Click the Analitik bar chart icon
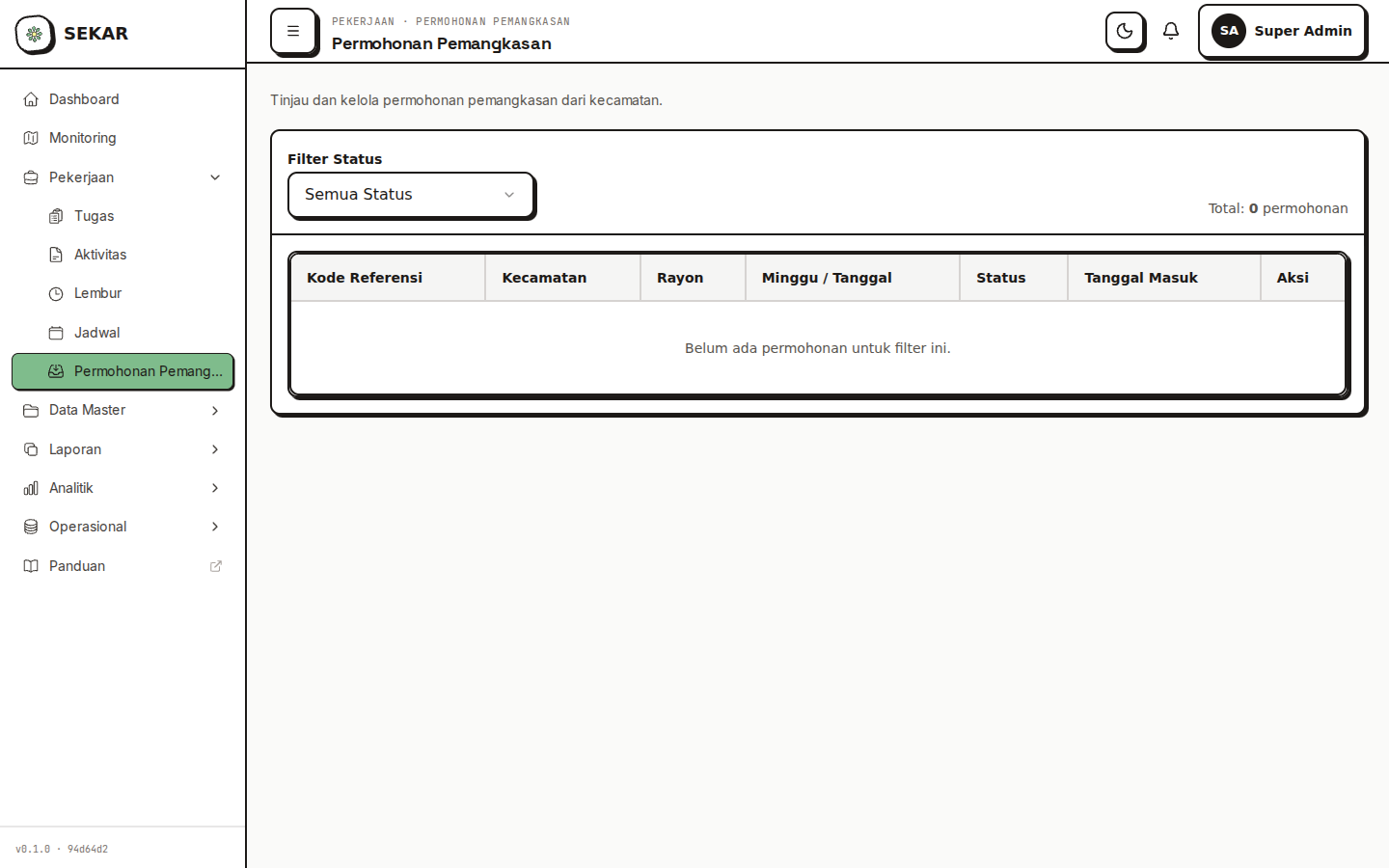This screenshot has width=1389, height=868. click(31, 488)
